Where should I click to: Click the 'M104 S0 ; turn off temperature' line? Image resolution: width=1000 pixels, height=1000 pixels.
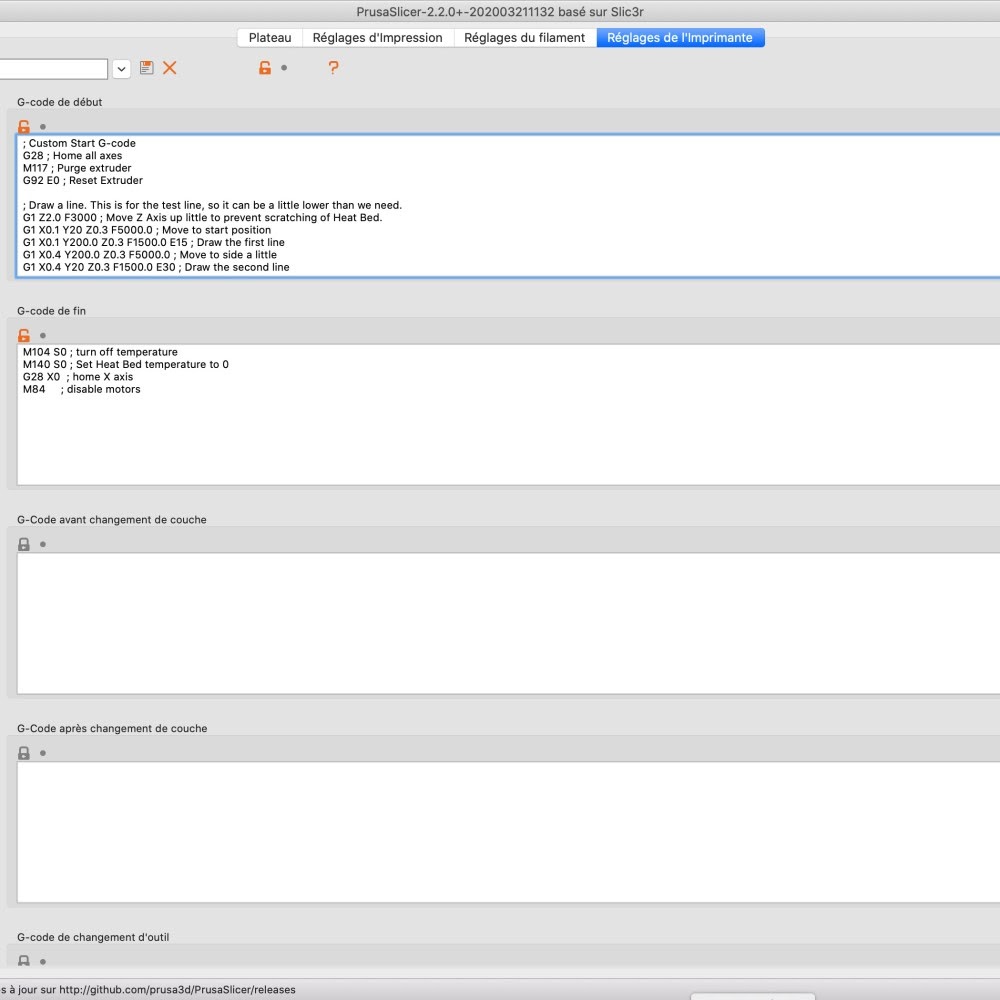click(100, 352)
